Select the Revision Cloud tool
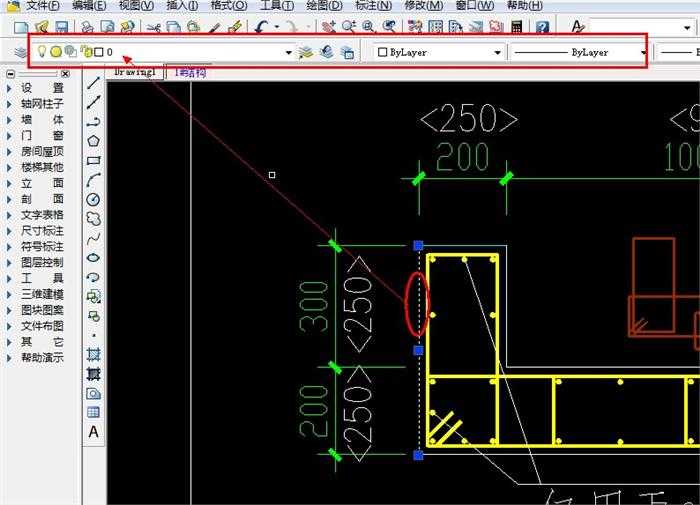700x505 pixels. 93,219
